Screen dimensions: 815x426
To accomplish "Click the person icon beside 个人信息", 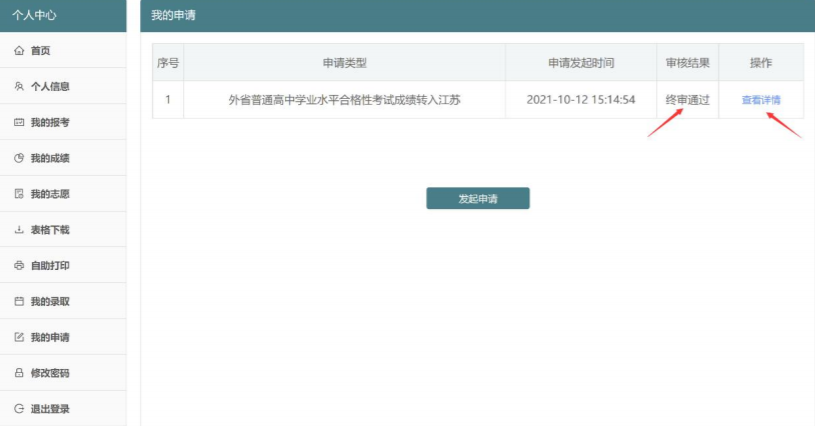I will pyautogui.click(x=18, y=87).
